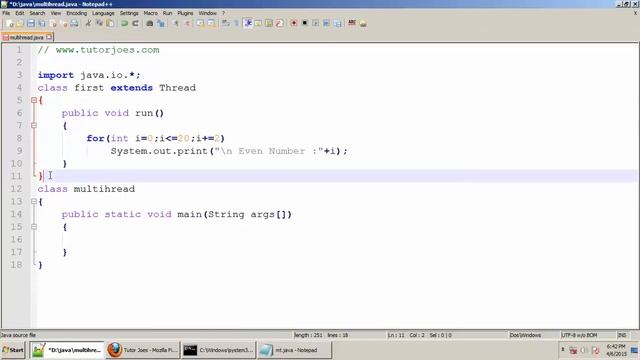Screen dimensions: 640x360
Task: Click the Open file toolbar icon
Action: (20, 24)
